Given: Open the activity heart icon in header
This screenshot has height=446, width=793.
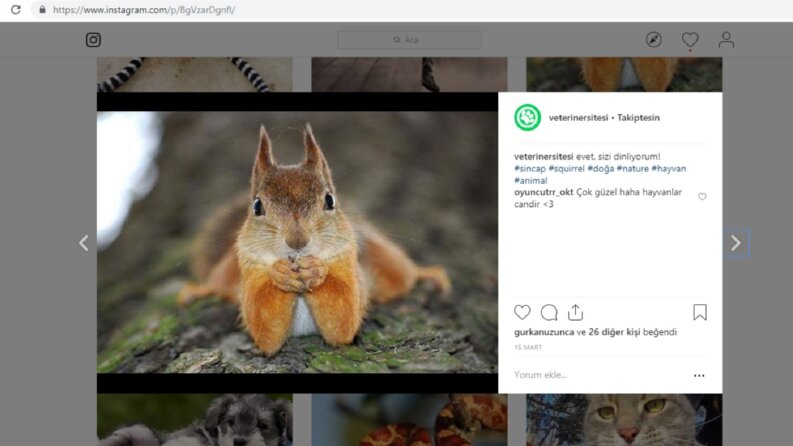Looking at the screenshot, I should [690, 40].
